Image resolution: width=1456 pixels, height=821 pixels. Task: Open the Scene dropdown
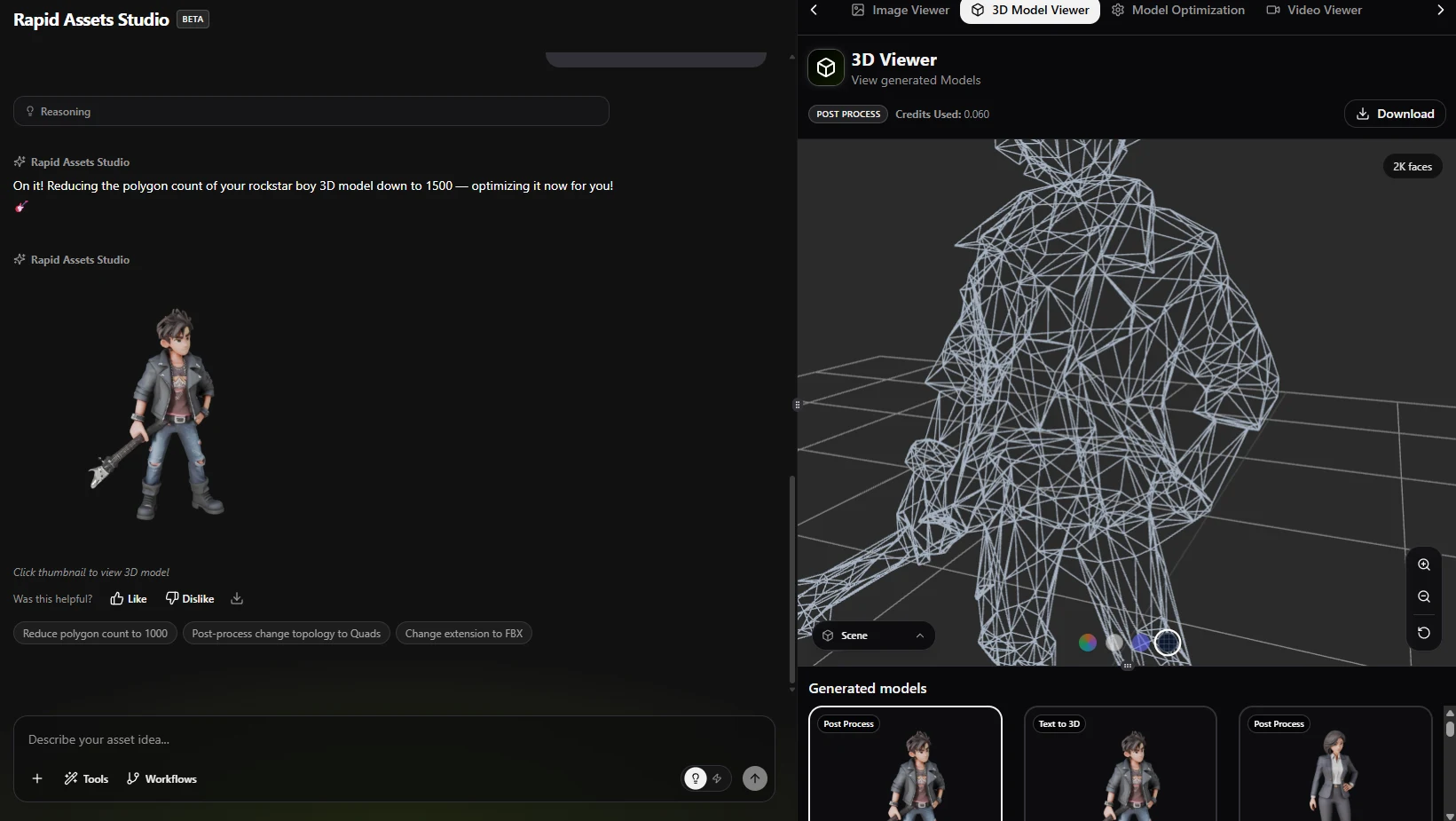[x=874, y=635]
